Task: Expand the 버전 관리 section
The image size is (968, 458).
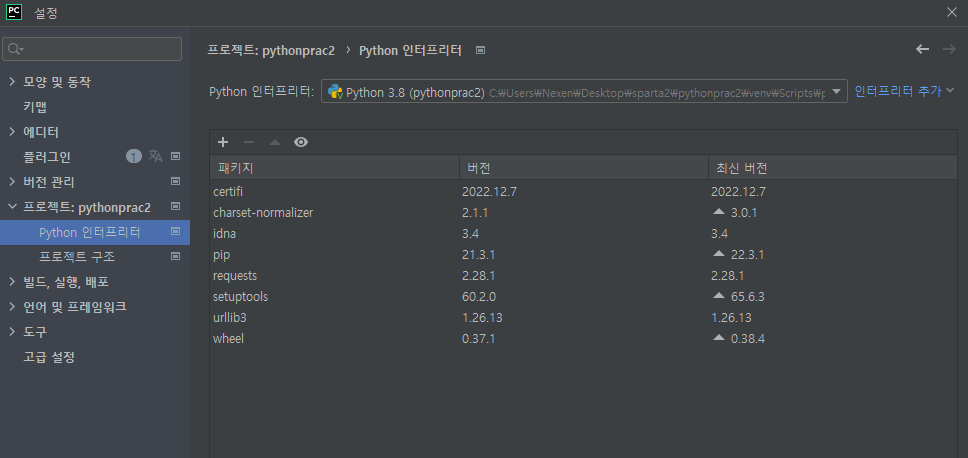Action: click(x=12, y=181)
